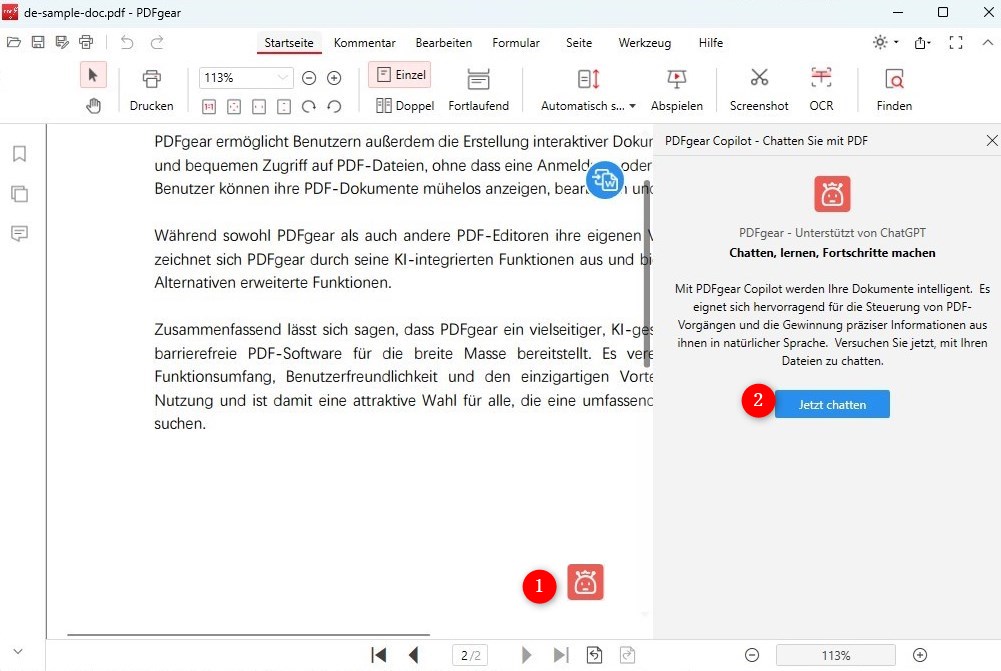Click the Jetzt chatten button
Viewport: 1001px width, 671px height.
[x=832, y=404]
